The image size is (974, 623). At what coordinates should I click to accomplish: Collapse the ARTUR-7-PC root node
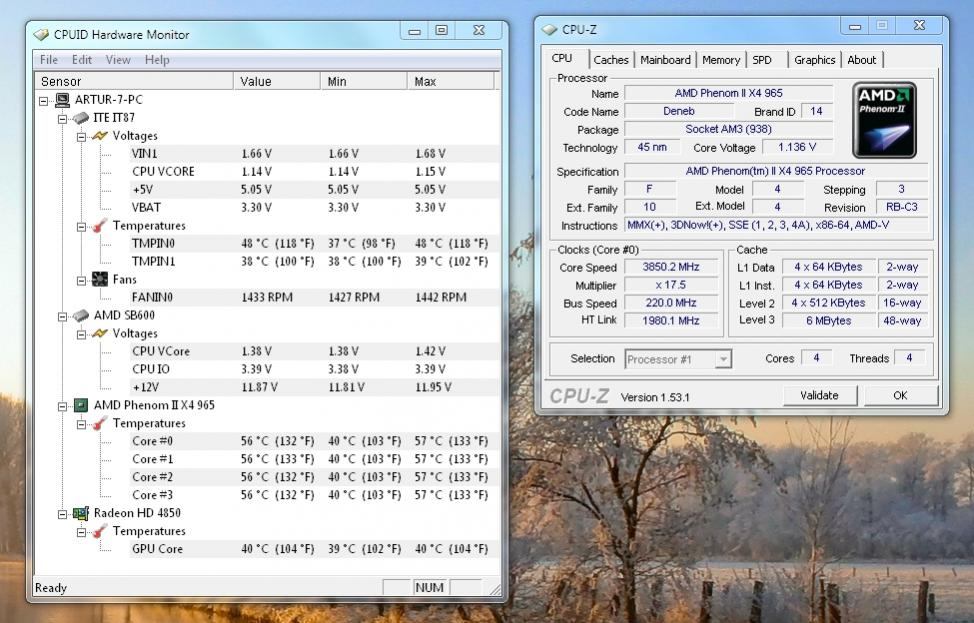(43, 101)
